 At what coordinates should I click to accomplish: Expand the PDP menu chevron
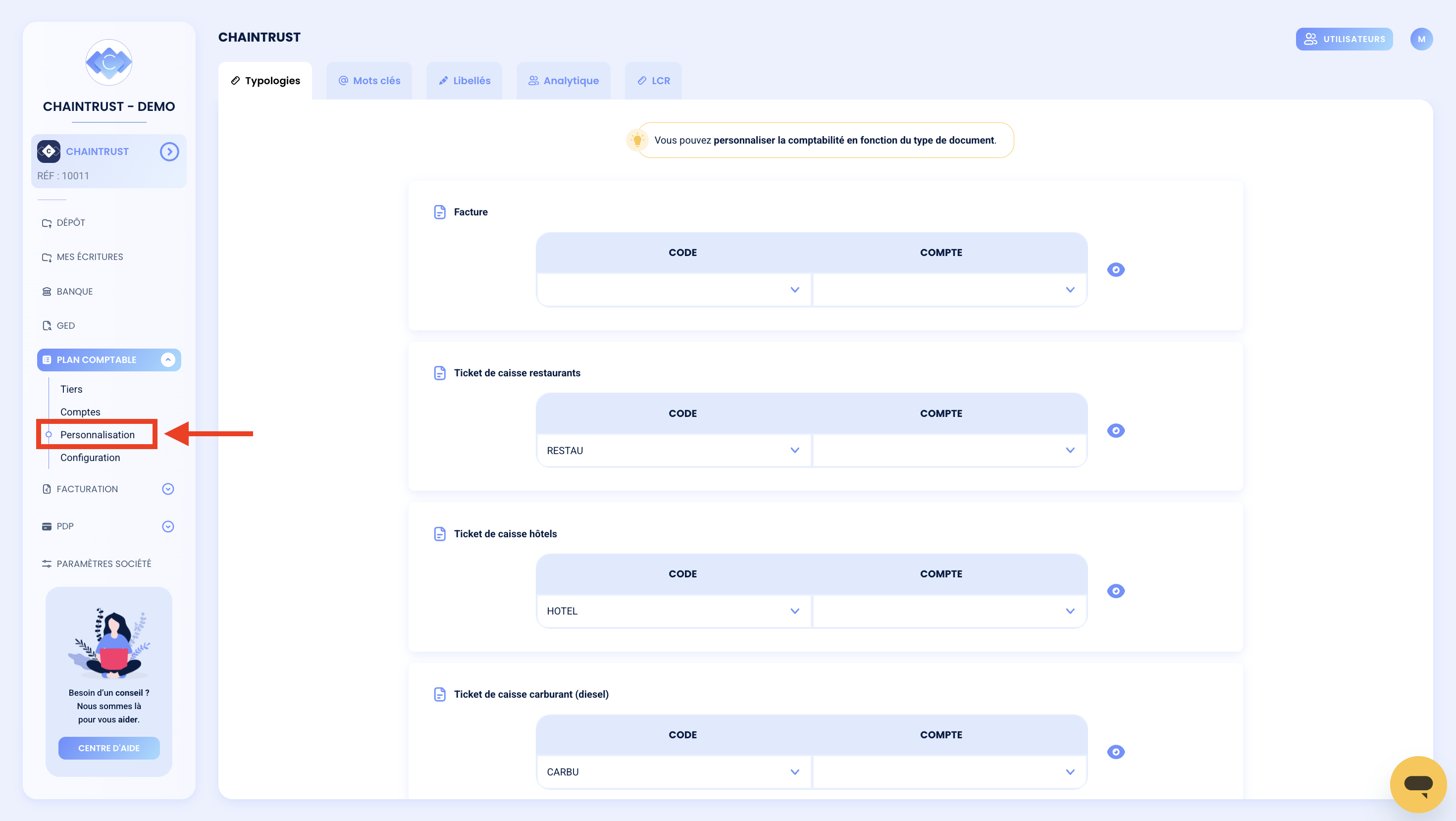[x=168, y=526]
